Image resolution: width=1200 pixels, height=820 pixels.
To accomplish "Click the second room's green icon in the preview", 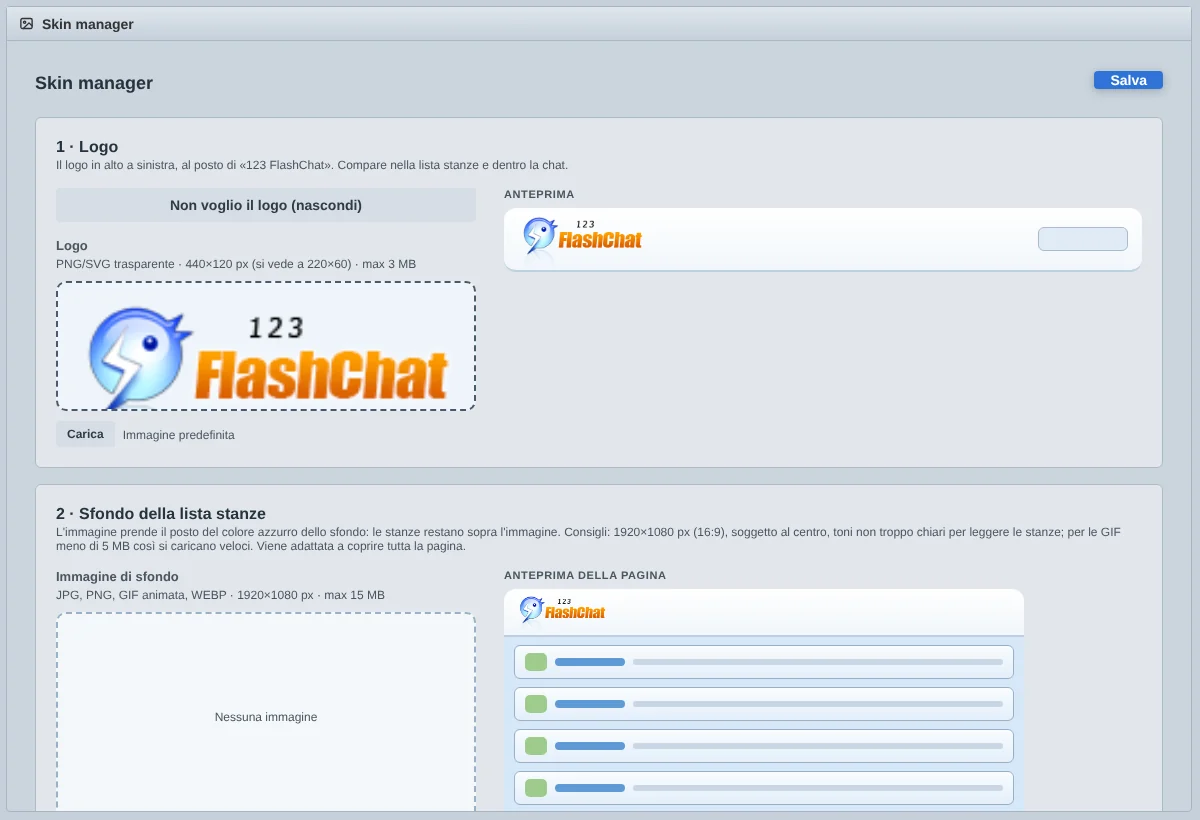I will (x=536, y=704).
